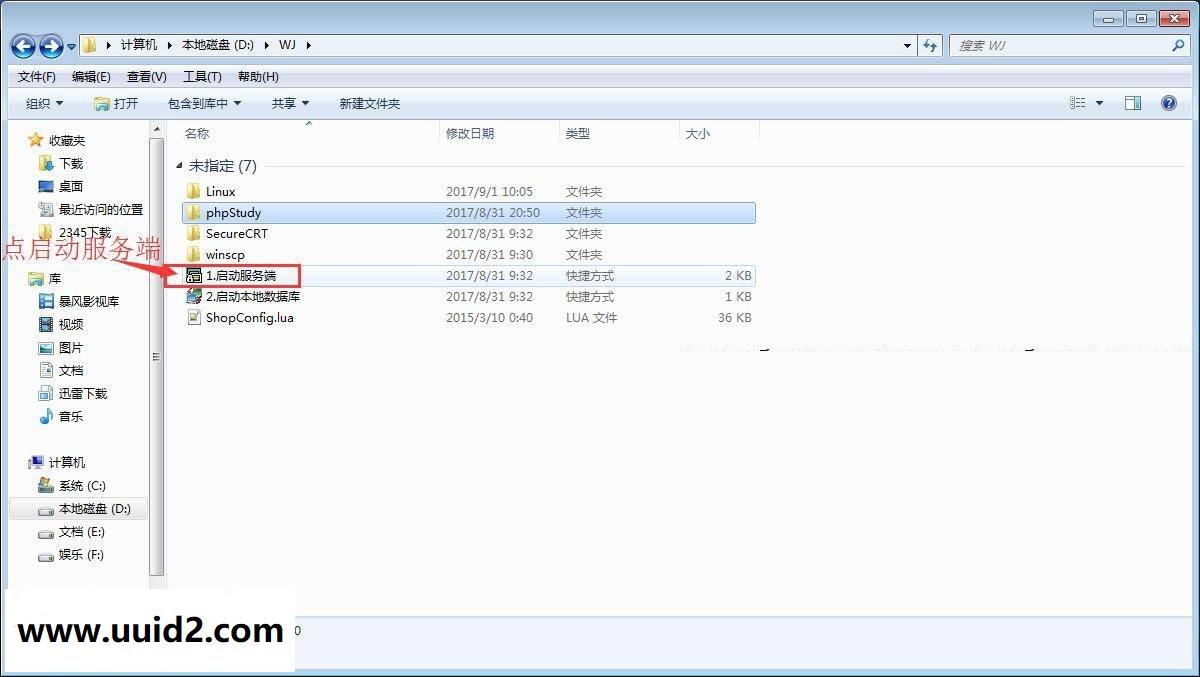The height and width of the screenshot is (677, 1200).
Task: Open help via the question mark icon
Action: [1168, 102]
